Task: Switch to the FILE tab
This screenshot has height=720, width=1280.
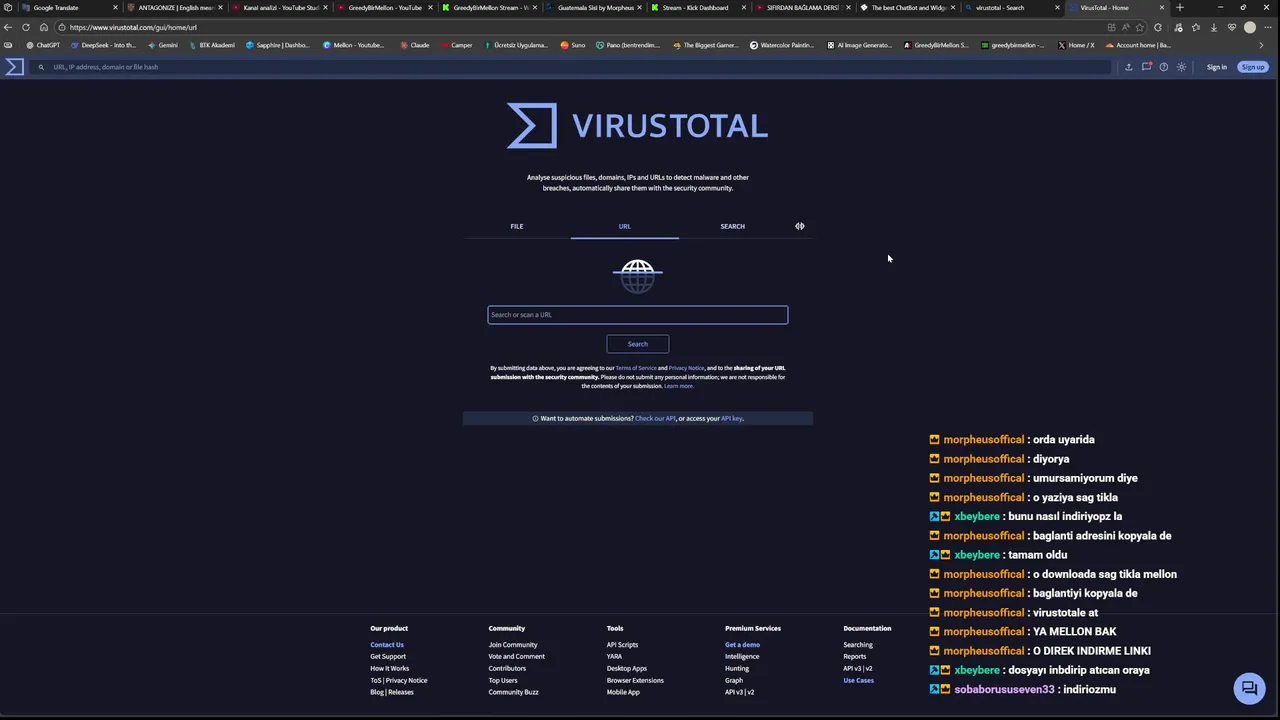Action: 517,226
